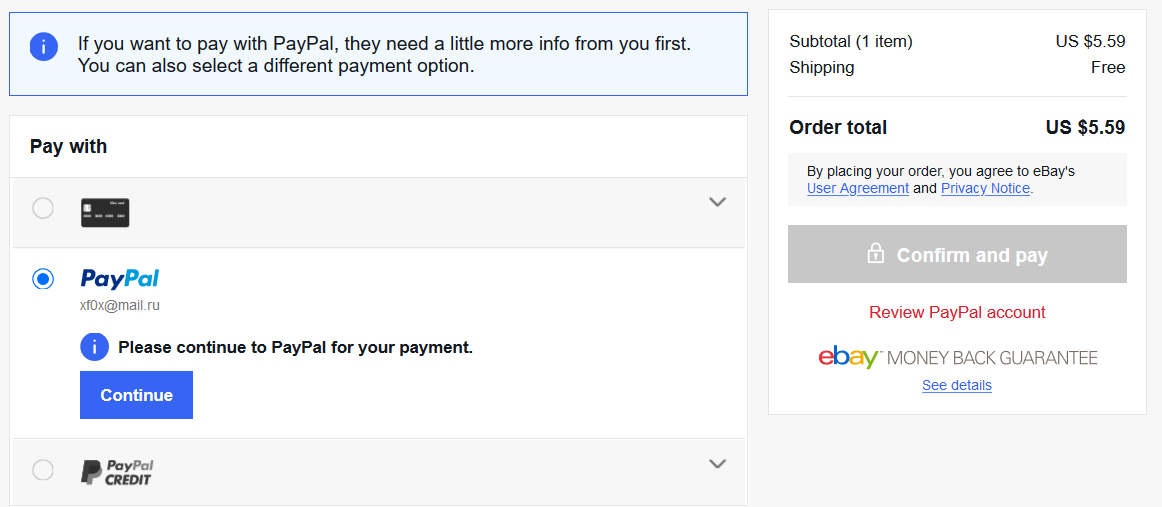Open the Privacy Notice link
Screen dimensions: 1162x507
[985, 188]
